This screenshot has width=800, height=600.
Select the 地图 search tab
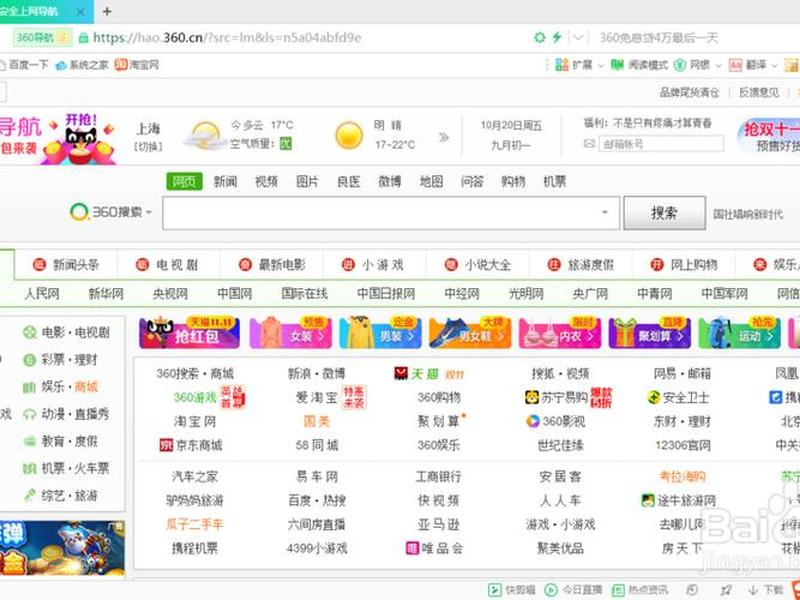pos(431,181)
